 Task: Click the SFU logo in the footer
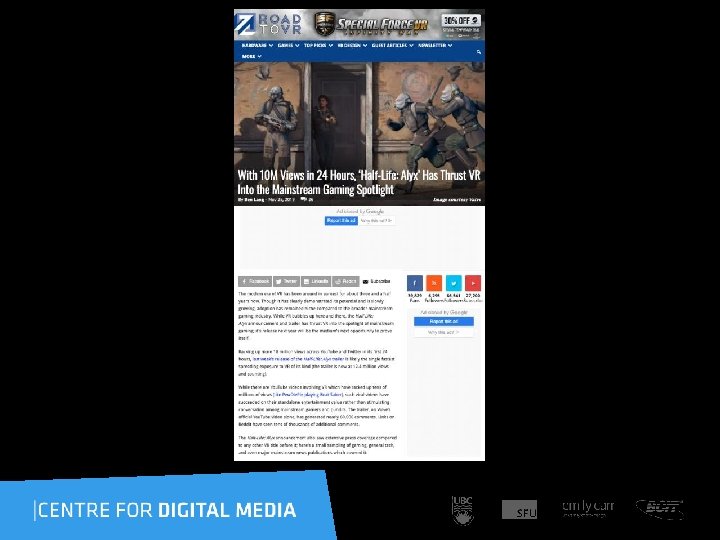(519, 510)
